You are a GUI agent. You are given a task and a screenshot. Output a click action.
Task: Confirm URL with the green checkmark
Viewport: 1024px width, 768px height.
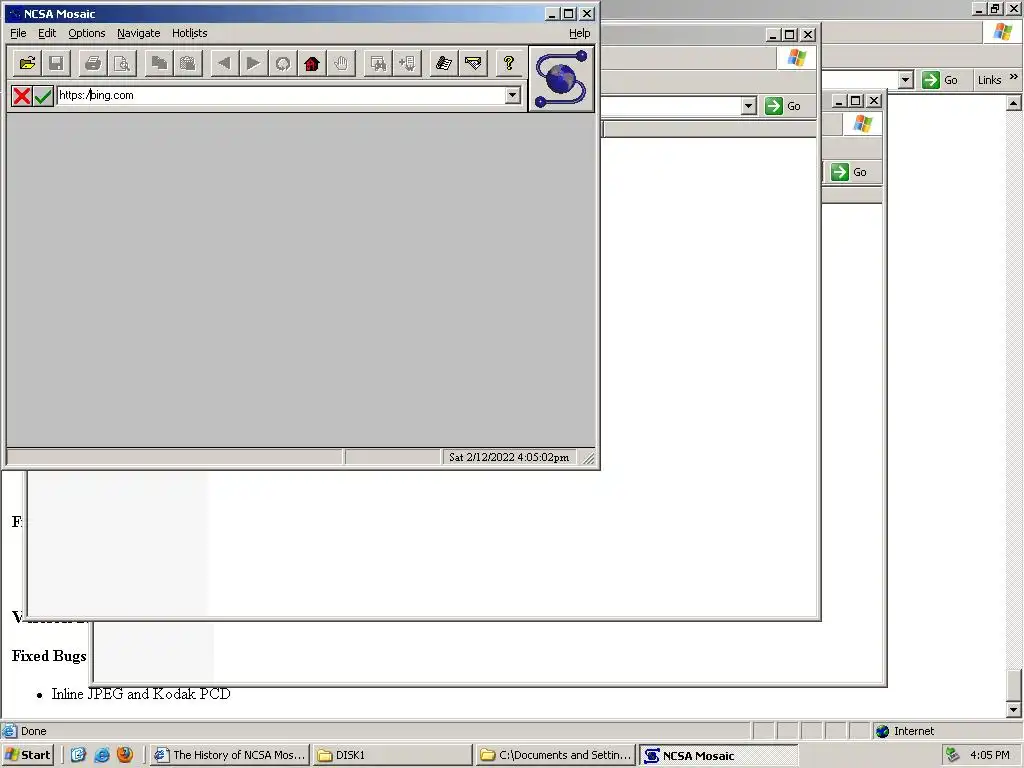43,96
